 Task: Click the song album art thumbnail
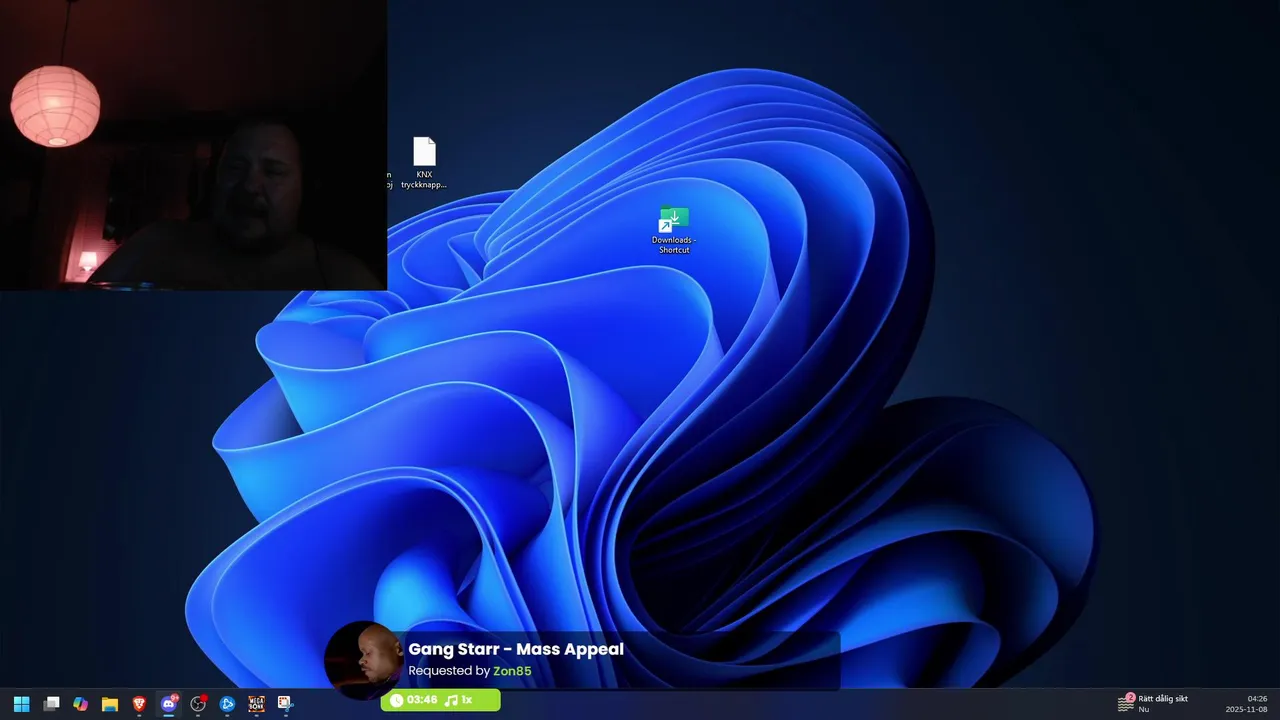[364, 658]
